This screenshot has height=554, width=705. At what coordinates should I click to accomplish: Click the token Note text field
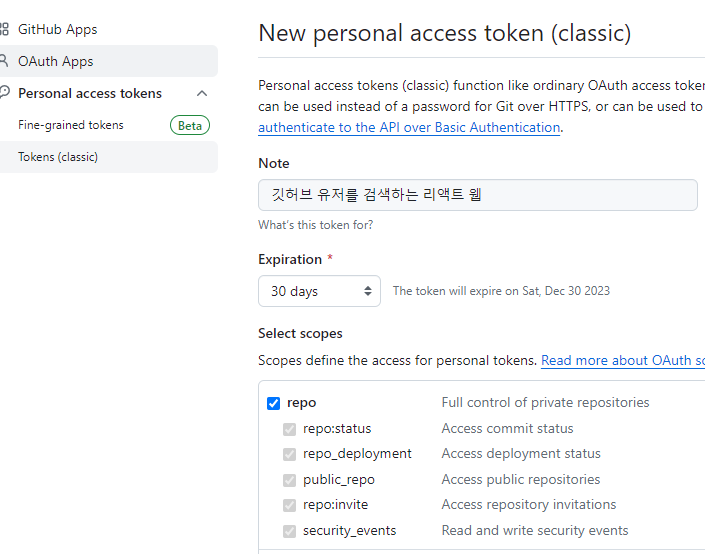(x=477, y=195)
